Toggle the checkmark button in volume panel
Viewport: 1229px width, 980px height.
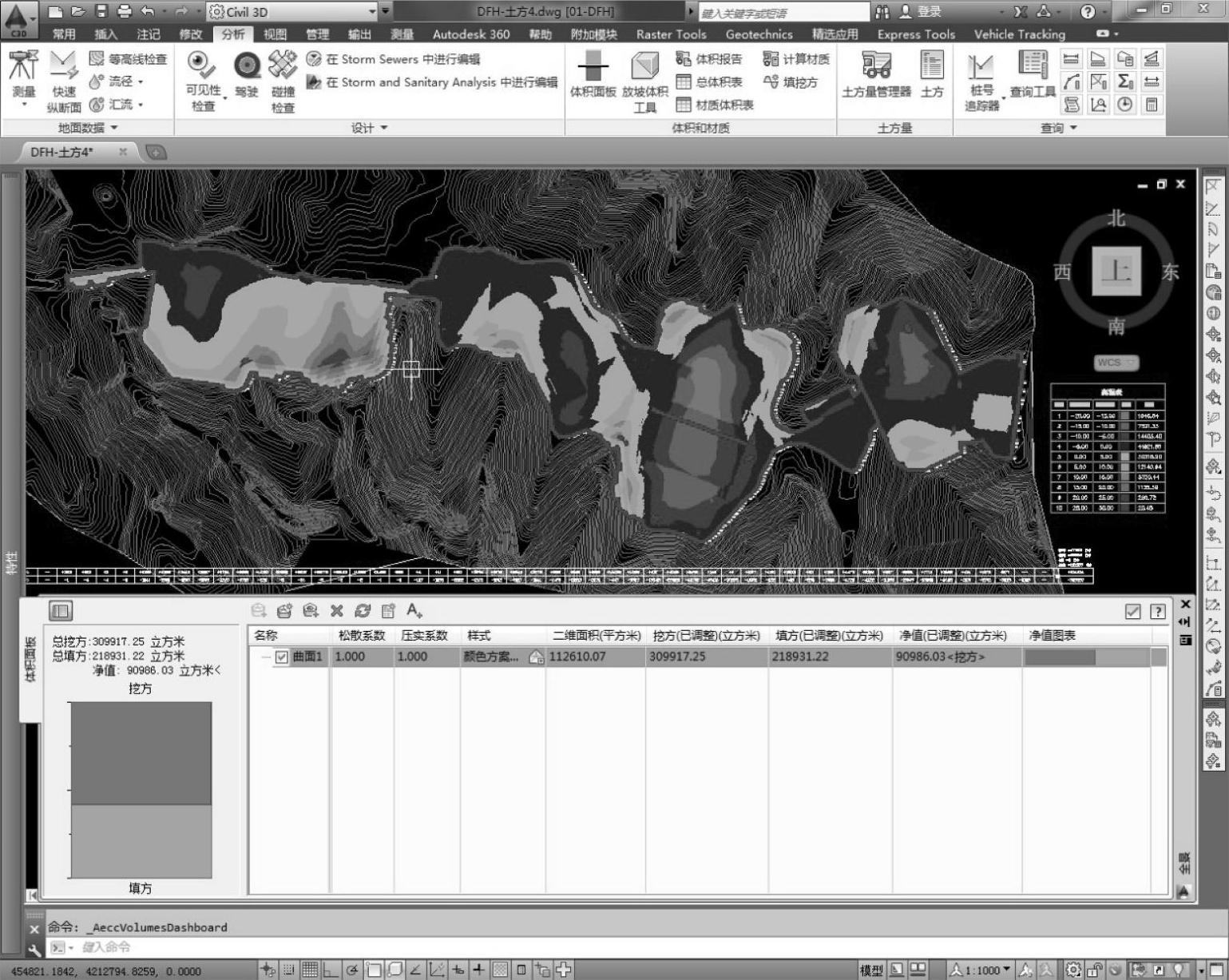[x=1132, y=612]
